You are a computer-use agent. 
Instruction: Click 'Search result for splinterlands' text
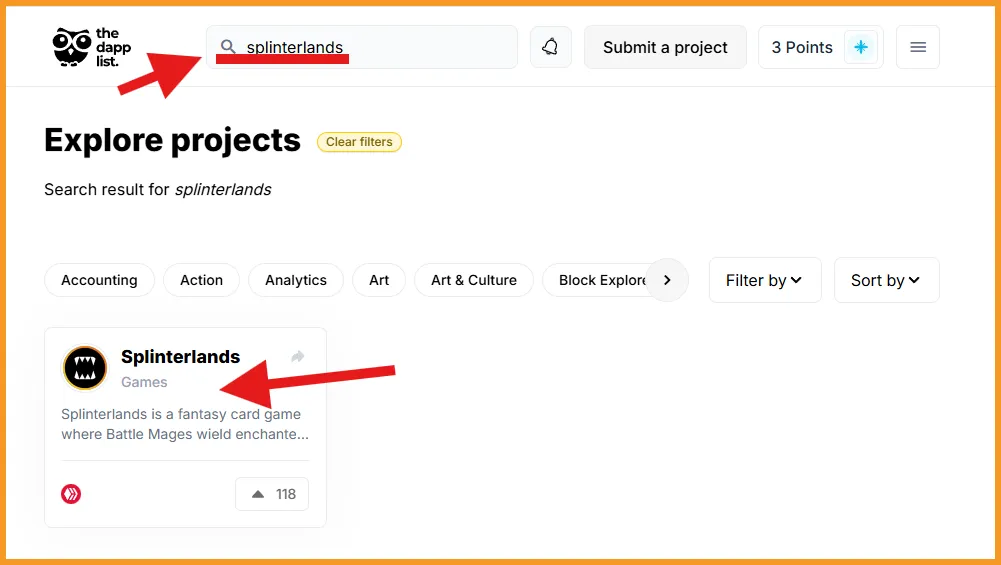(x=158, y=190)
